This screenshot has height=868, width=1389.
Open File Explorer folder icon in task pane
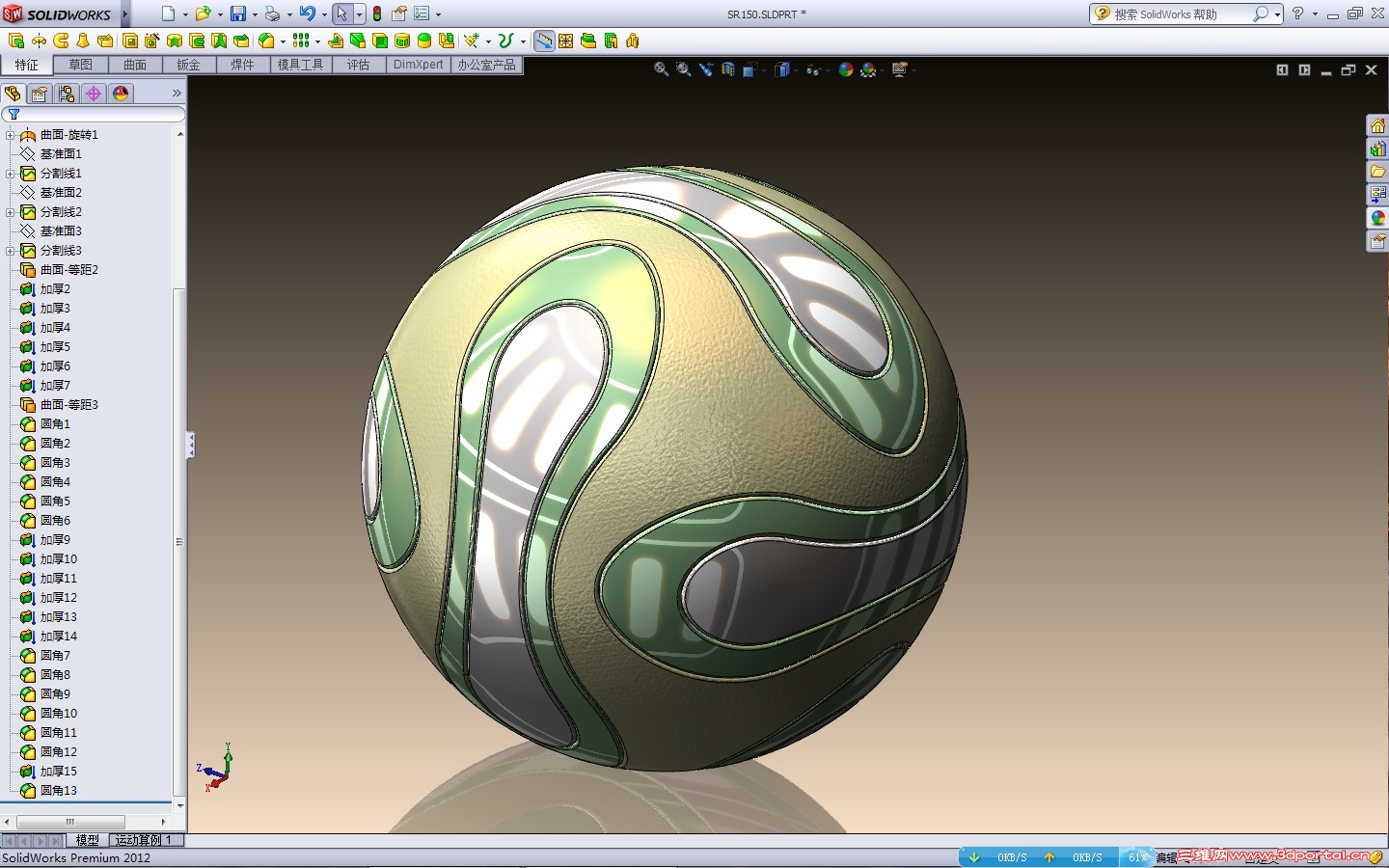[x=1377, y=172]
